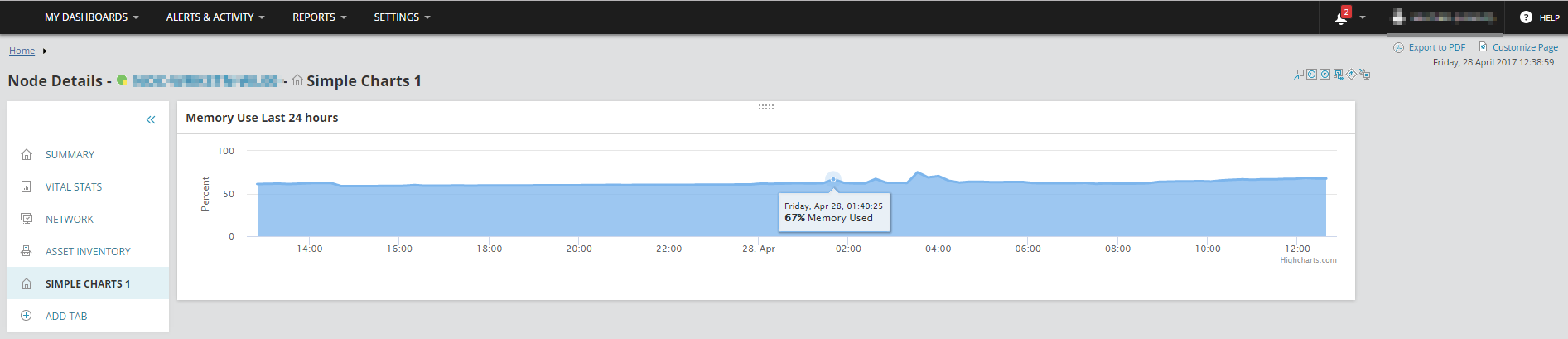Select the Asset Inventory tab
This screenshot has width=1568, height=339.
88,252
